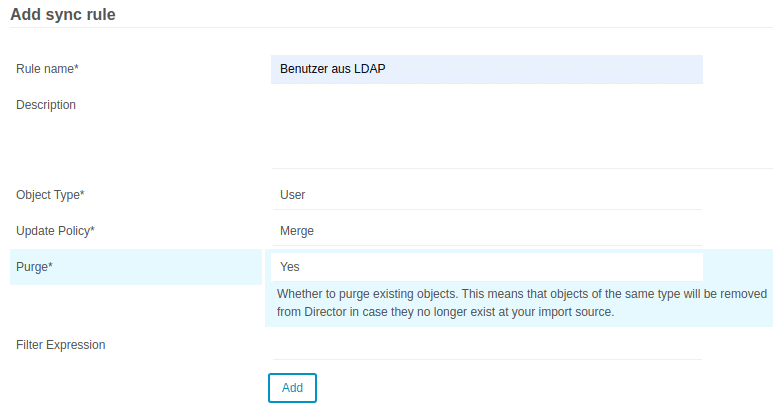Screen dimensions: 773x407
Task: Click the 'User' value in Object Type
Action: click(x=293, y=195)
